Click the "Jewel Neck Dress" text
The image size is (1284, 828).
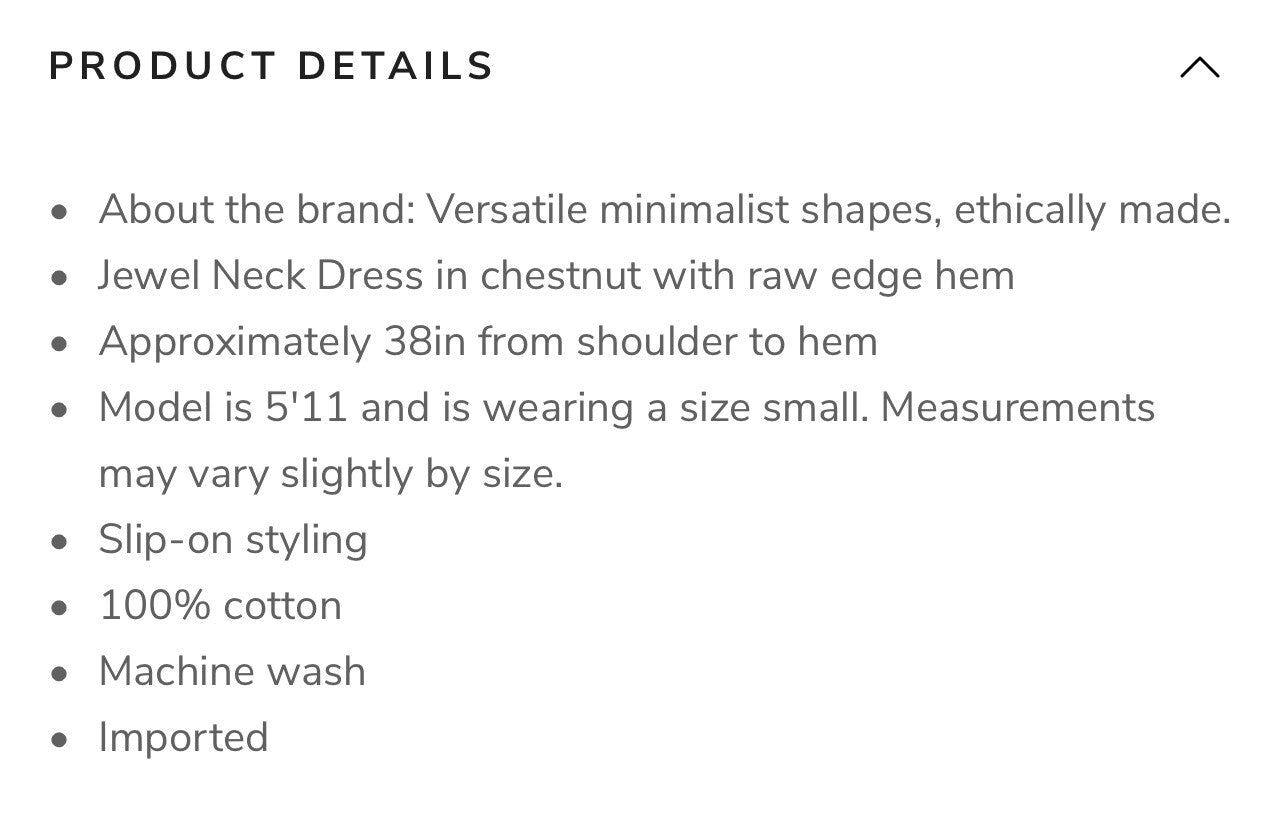tap(260, 276)
